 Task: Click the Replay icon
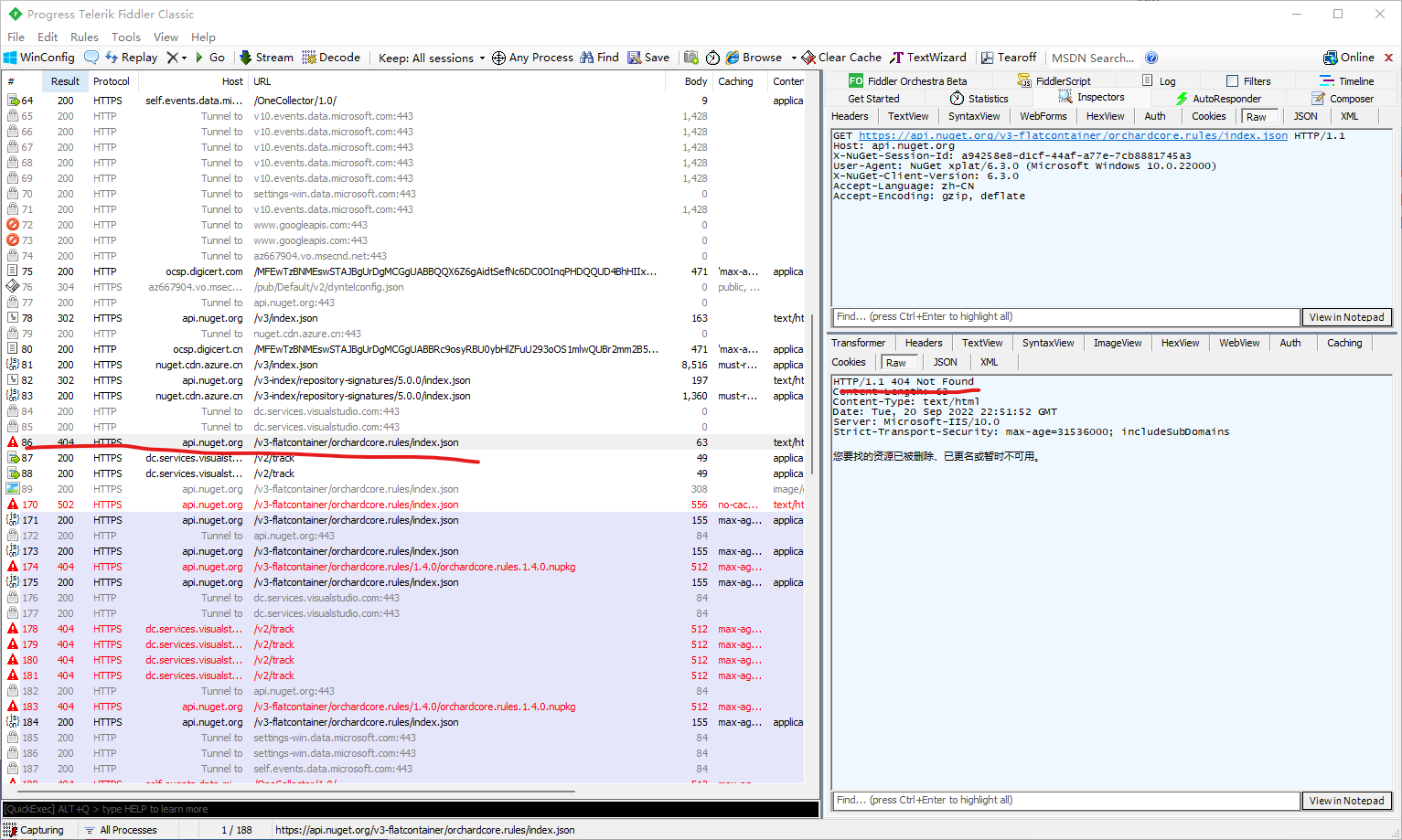[131, 57]
